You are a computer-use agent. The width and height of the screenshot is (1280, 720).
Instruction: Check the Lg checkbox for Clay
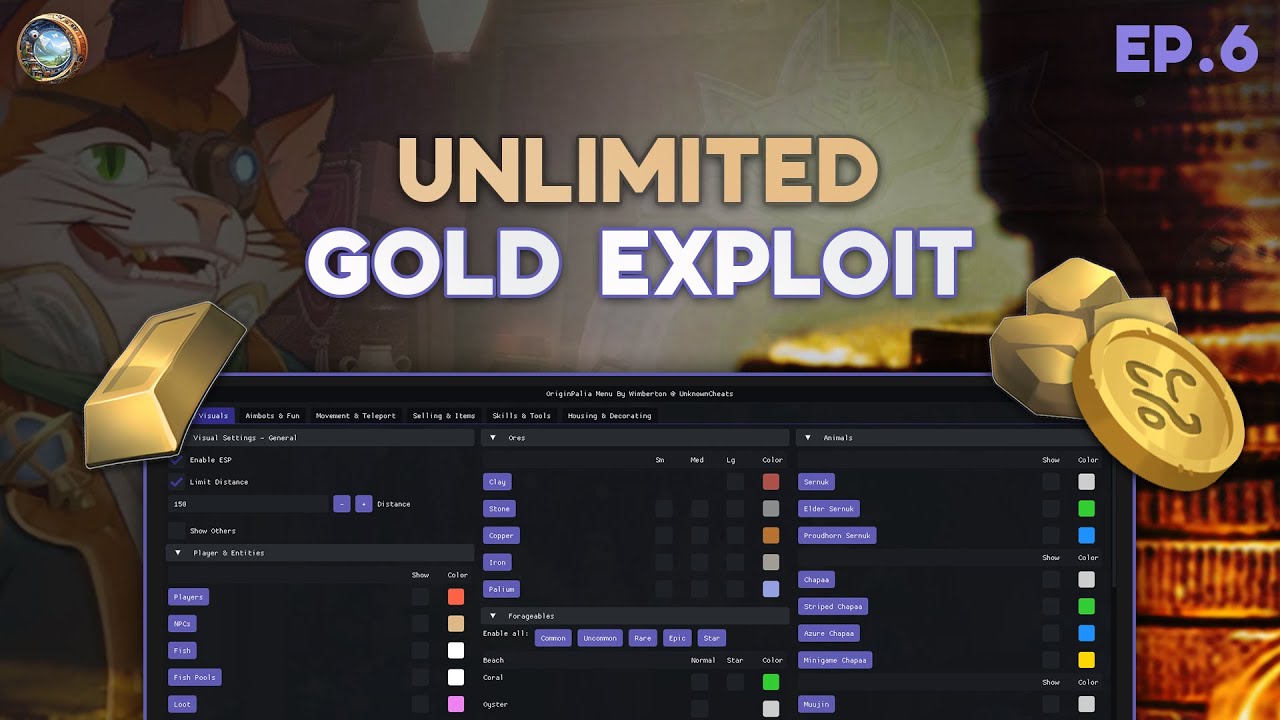[735, 482]
